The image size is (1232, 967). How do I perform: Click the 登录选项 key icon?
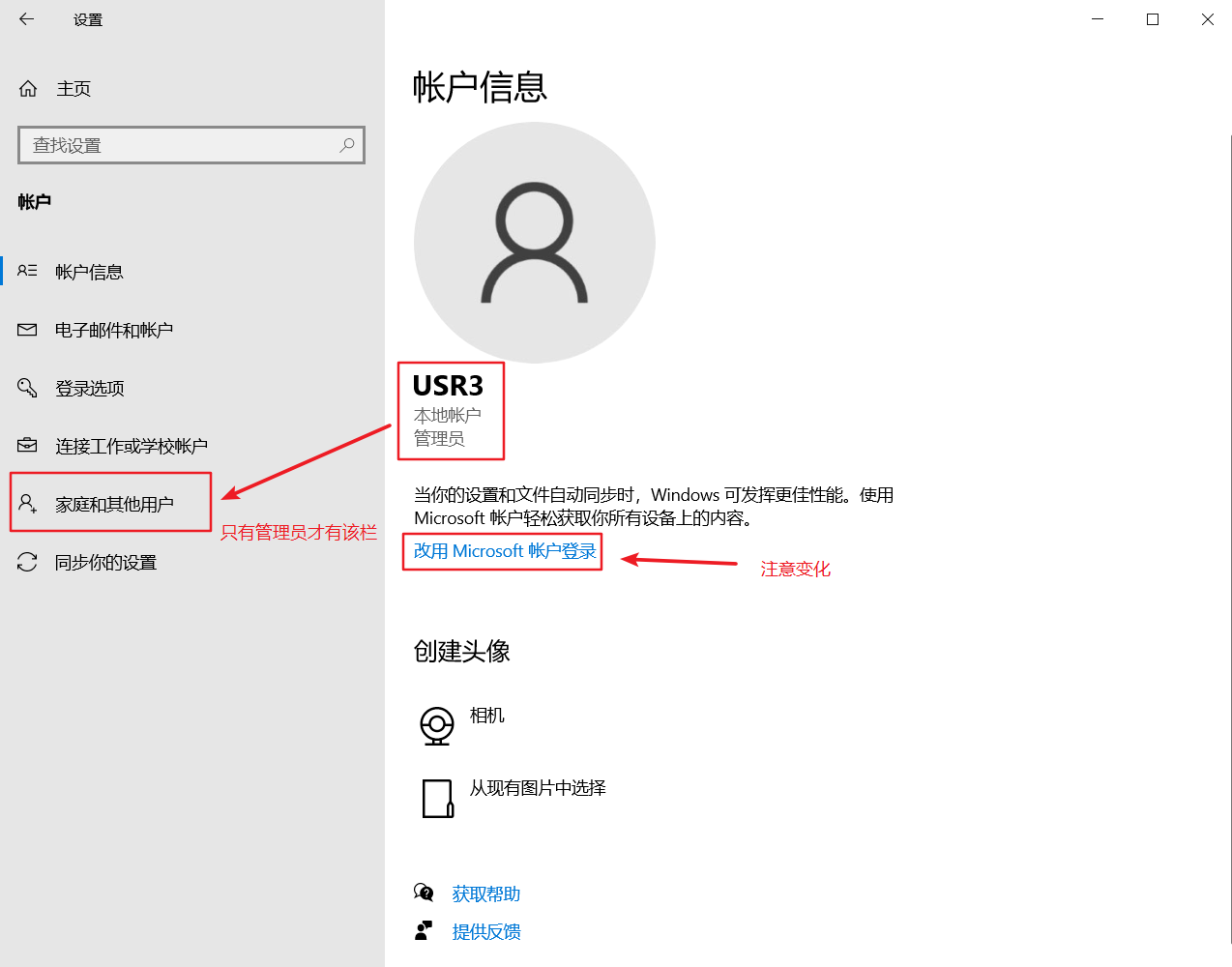pyautogui.click(x=27, y=388)
